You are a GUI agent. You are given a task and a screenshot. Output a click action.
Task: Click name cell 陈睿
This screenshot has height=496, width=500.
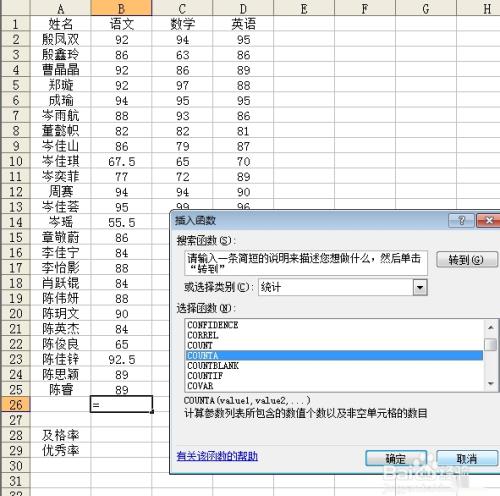[60, 389]
